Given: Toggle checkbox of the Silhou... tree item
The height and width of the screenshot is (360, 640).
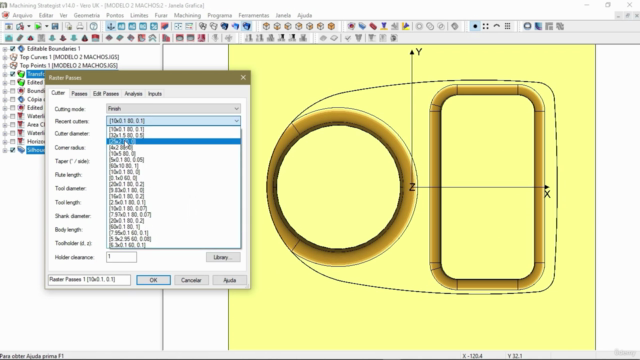Looking at the screenshot, I should click(x=13, y=150).
